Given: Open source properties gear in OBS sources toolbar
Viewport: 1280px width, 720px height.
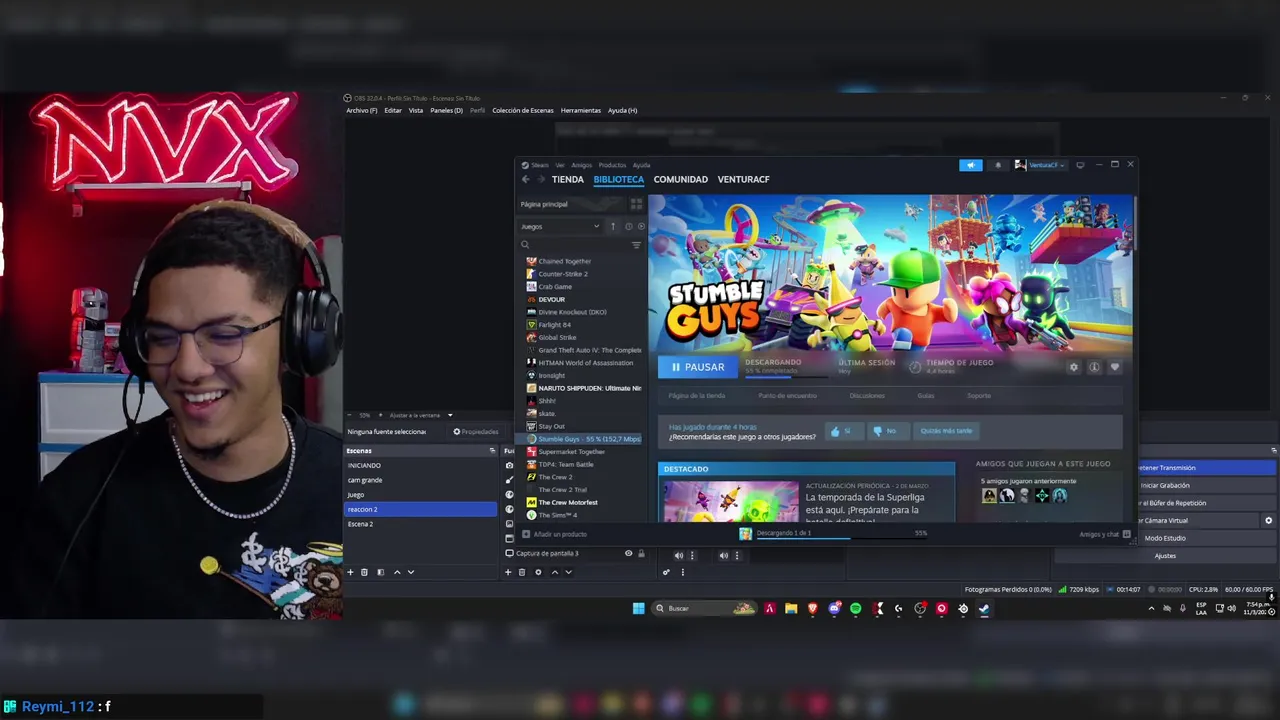Looking at the screenshot, I should pos(538,572).
